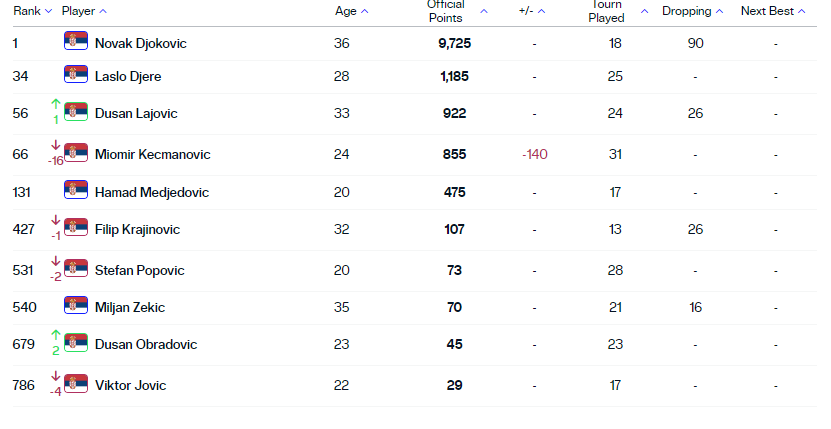Click flag icon next to Viktor Jovic
This screenshot has height=429, width=831.
coord(76,385)
